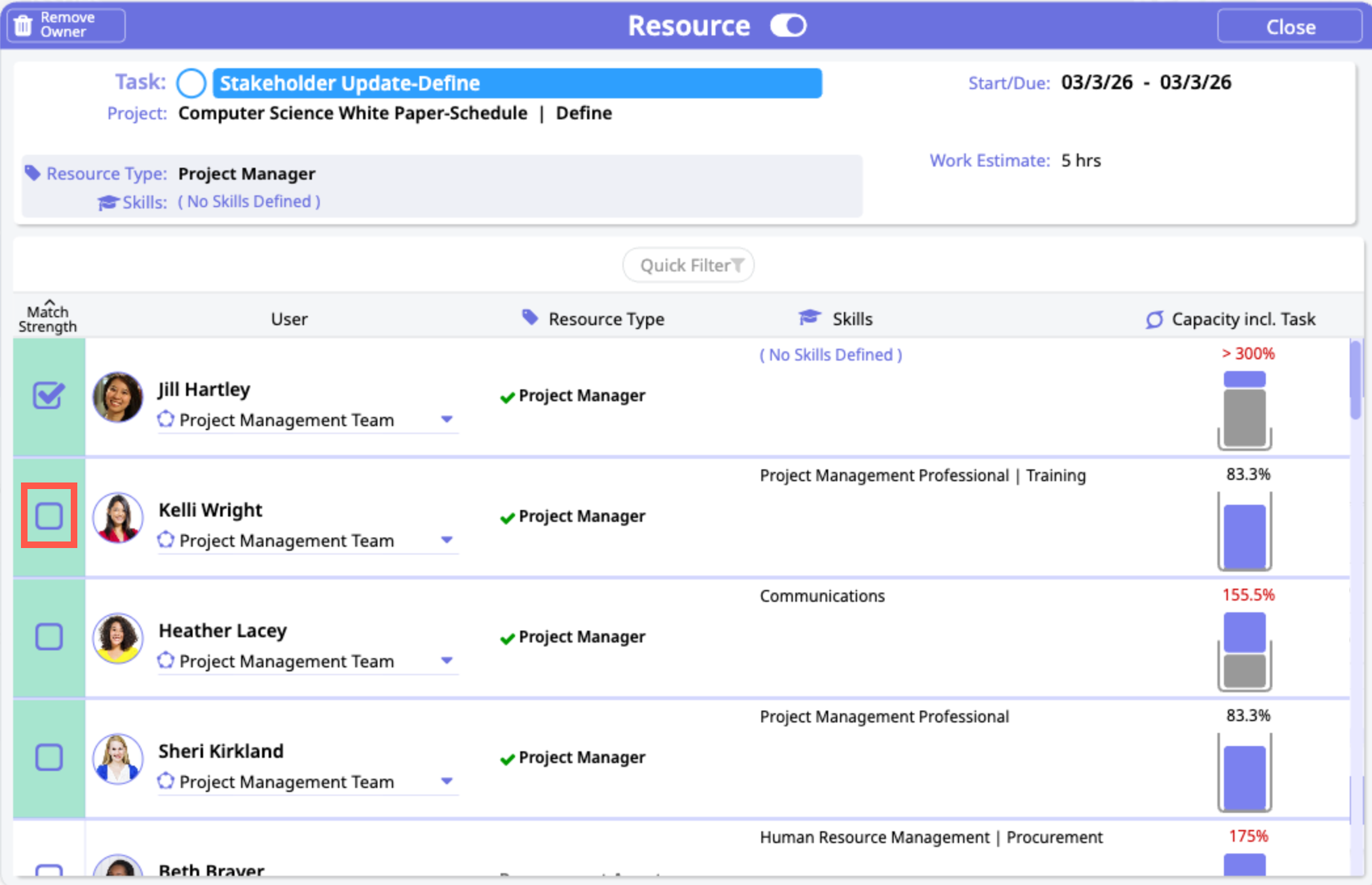Check the box for Kelli Wright
The image size is (1372, 885).
[48, 516]
